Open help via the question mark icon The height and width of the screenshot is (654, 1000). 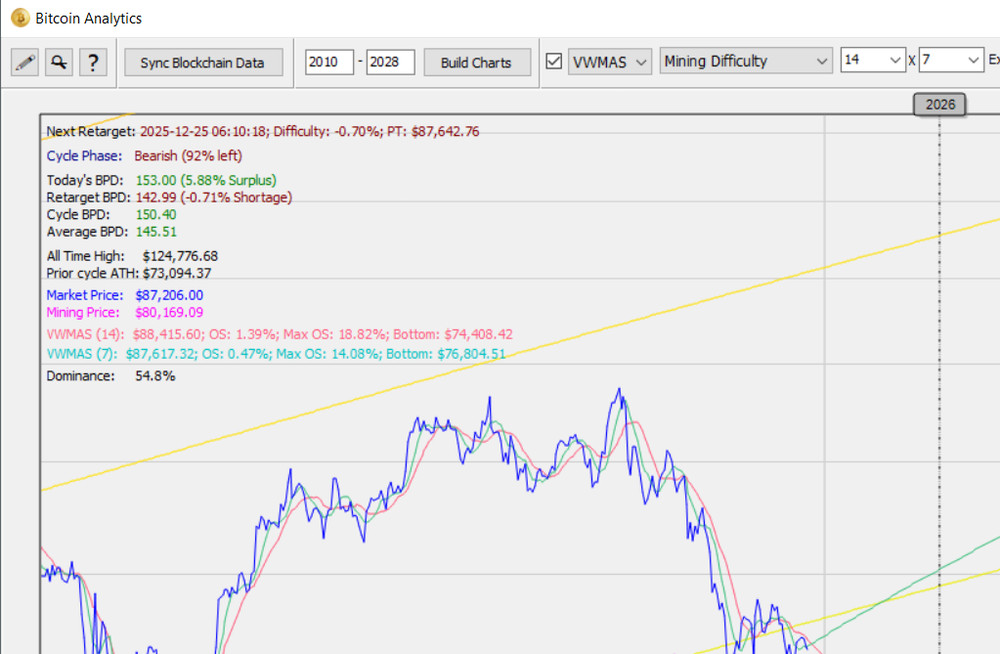tap(93, 60)
